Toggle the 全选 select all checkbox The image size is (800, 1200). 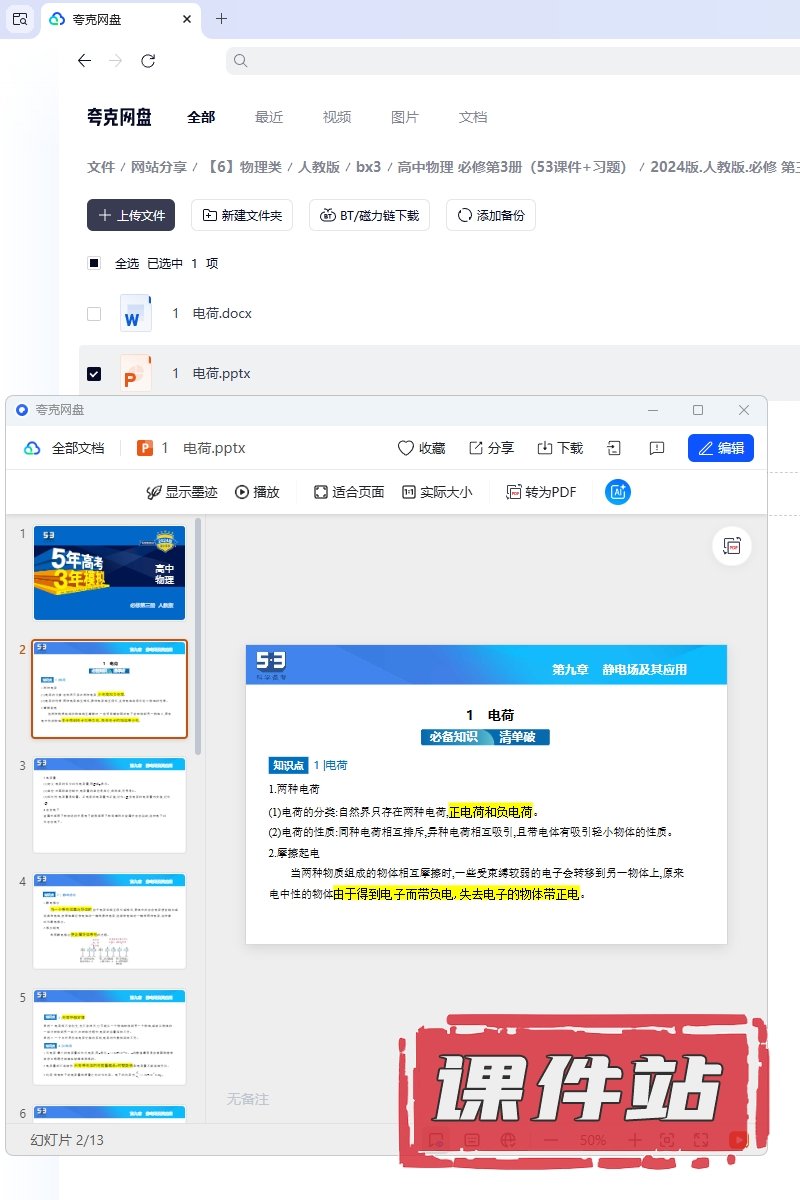pos(94,263)
